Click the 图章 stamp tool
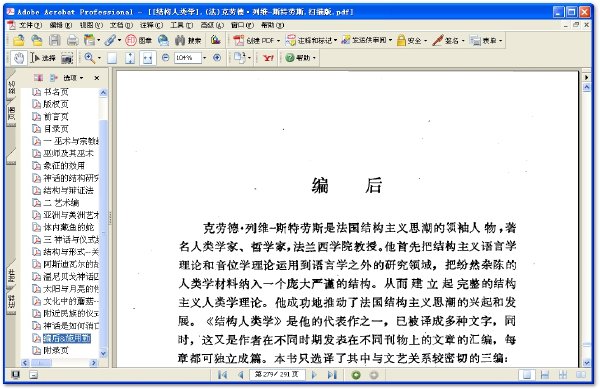The width and height of the screenshot is (600, 390). pos(139,40)
